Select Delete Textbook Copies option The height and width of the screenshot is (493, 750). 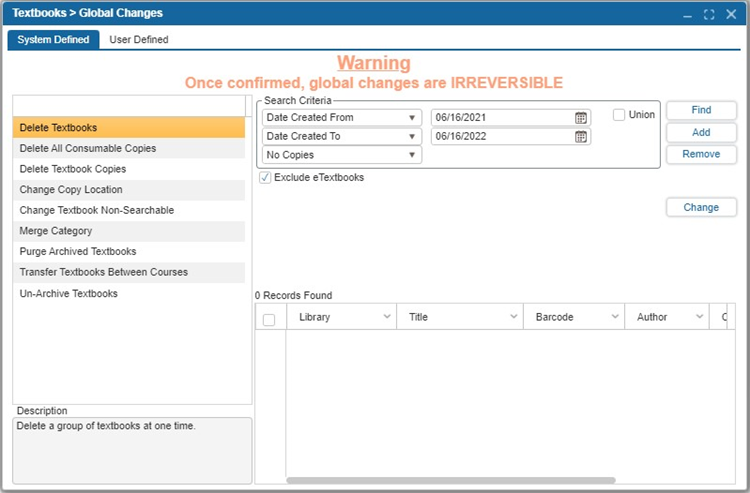point(129,169)
